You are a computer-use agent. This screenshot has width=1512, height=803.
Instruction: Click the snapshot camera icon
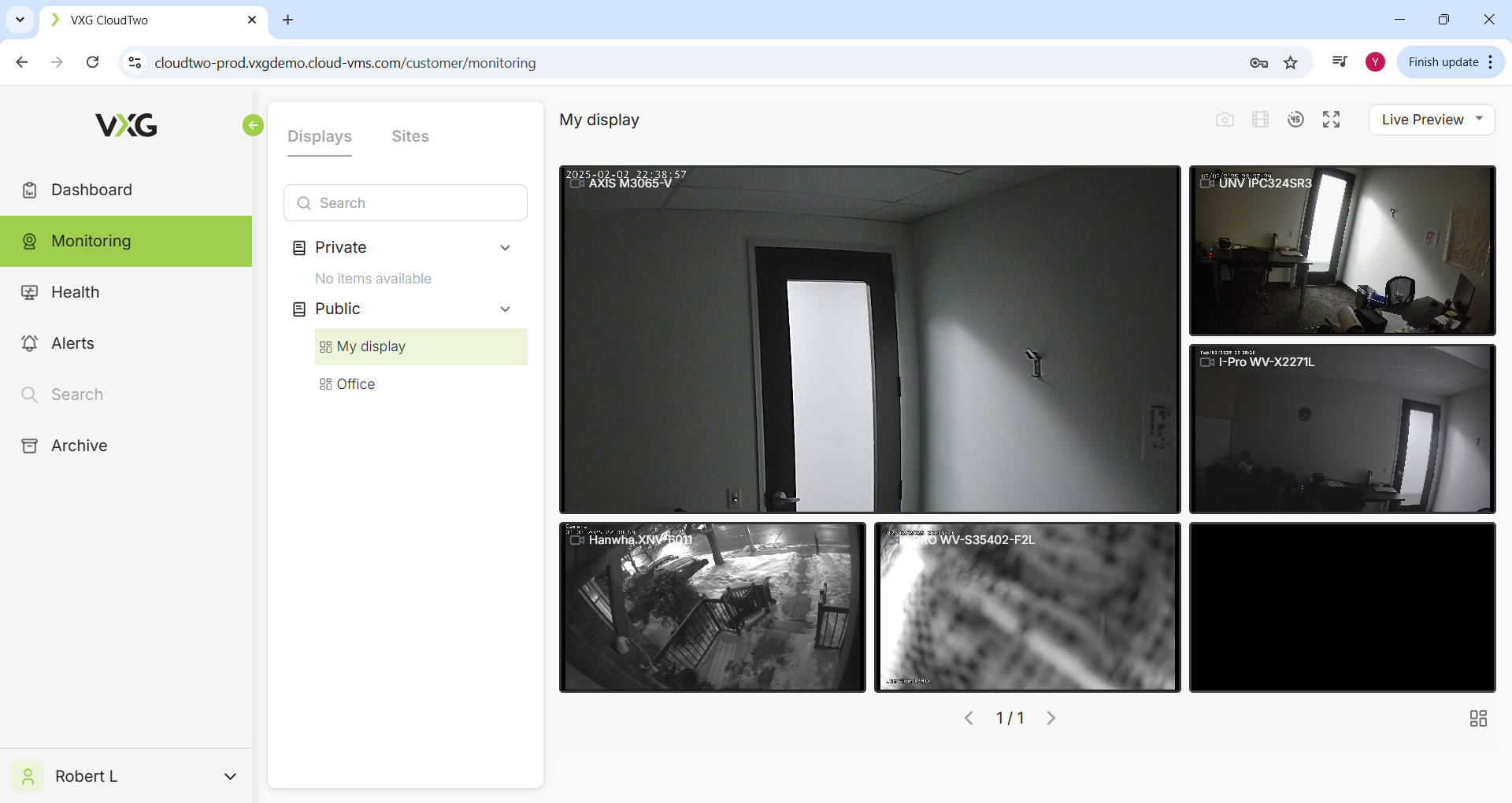[1225, 120]
